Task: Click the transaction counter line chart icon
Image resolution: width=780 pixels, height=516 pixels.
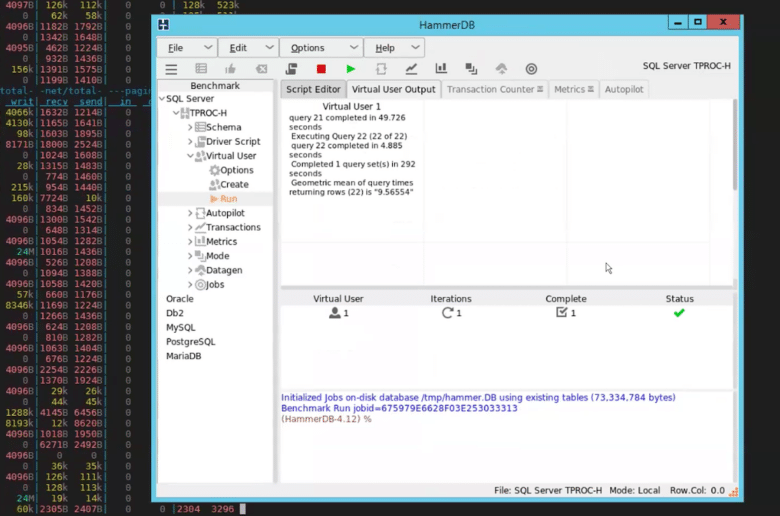Action: [x=411, y=69]
